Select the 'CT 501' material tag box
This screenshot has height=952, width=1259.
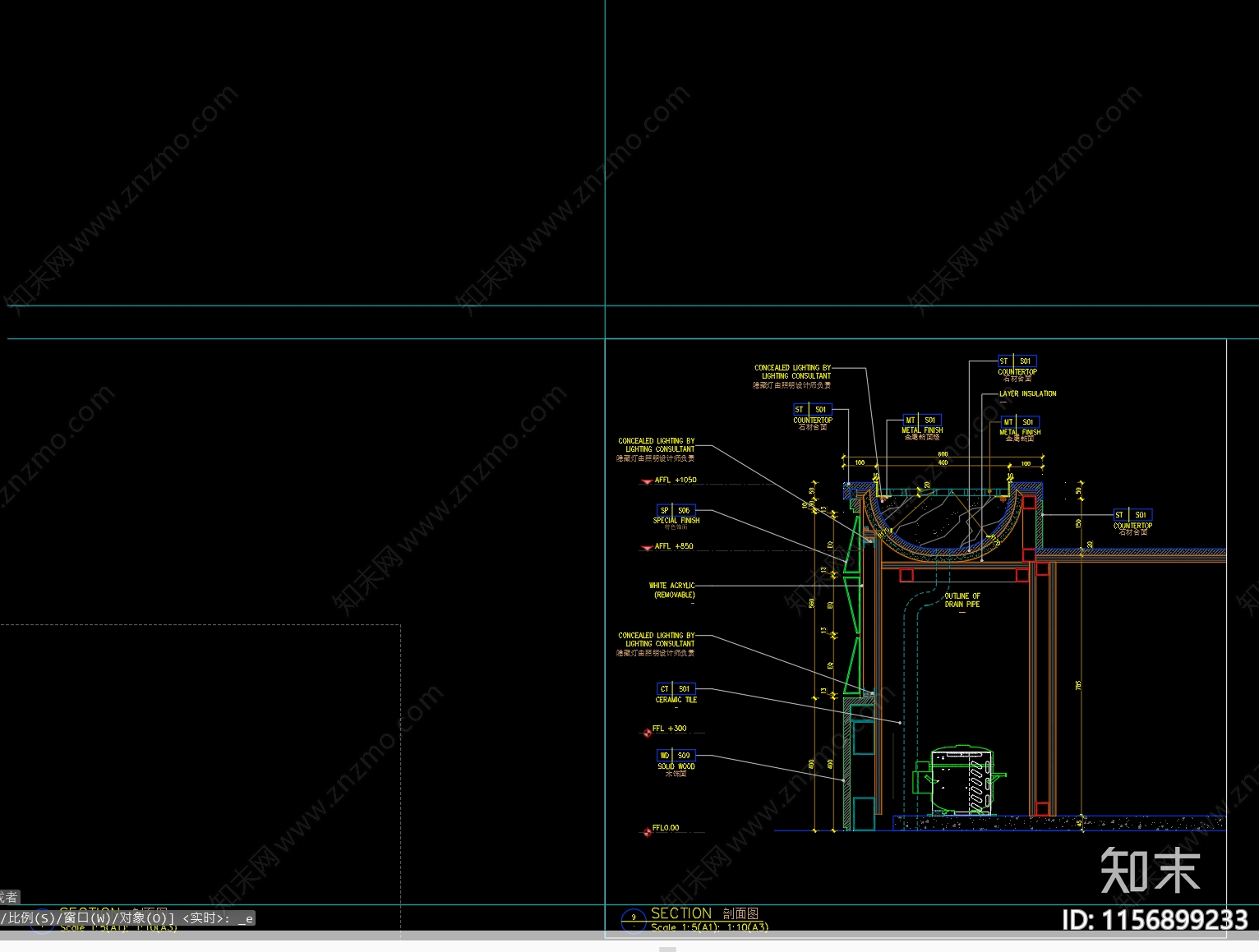click(676, 688)
